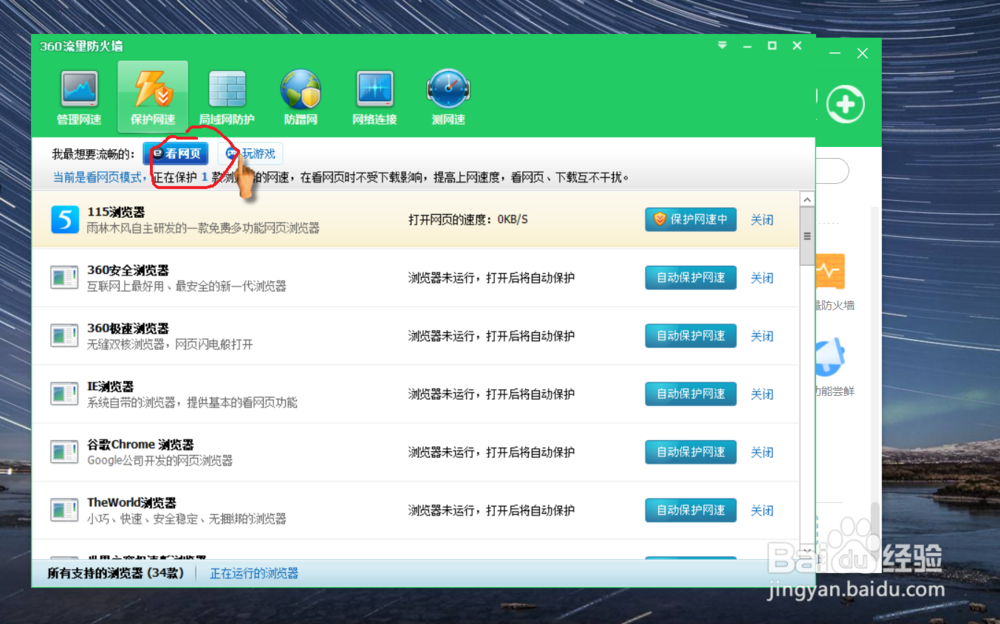This screenshot has width=1000, height=624.
Task: Click the IE浏览器 row icon
Action: pos(64,394)
